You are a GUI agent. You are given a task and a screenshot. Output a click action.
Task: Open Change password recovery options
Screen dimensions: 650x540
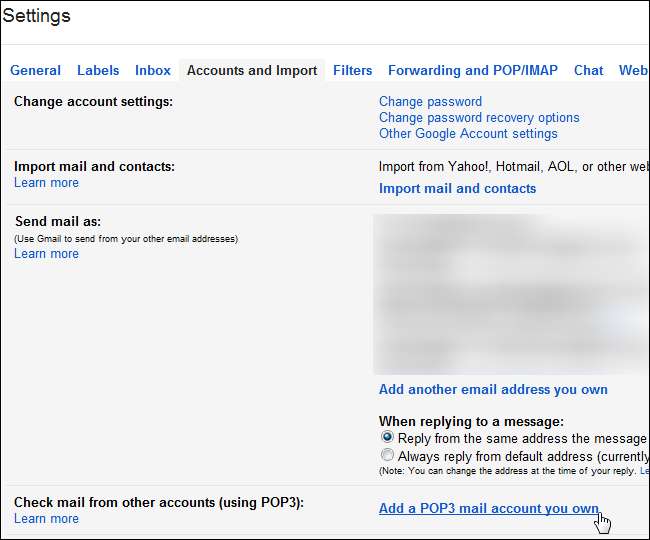[479, 118]
